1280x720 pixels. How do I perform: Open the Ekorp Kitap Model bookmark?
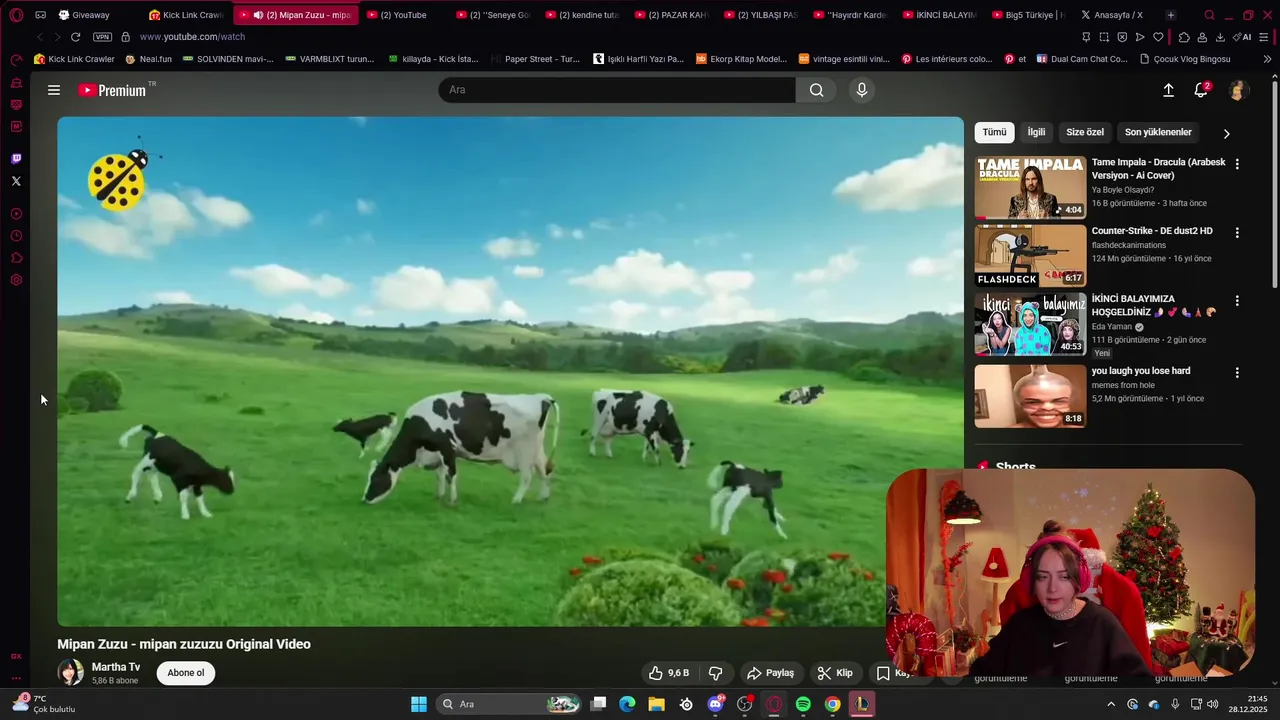(x=742, y=59)
